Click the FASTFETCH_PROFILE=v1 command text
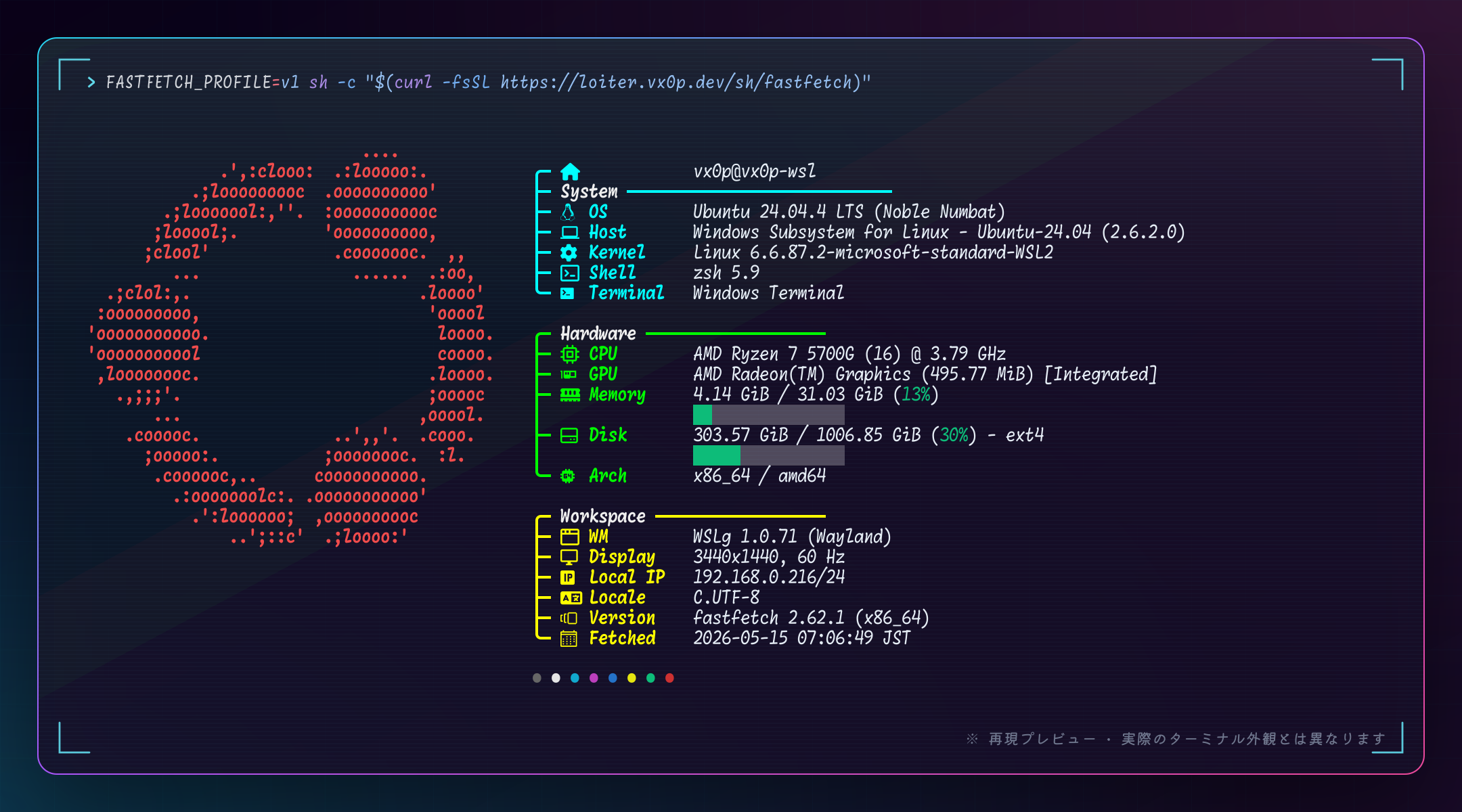The width and height of the screenshot is (1462, 812). pos(202,82)
